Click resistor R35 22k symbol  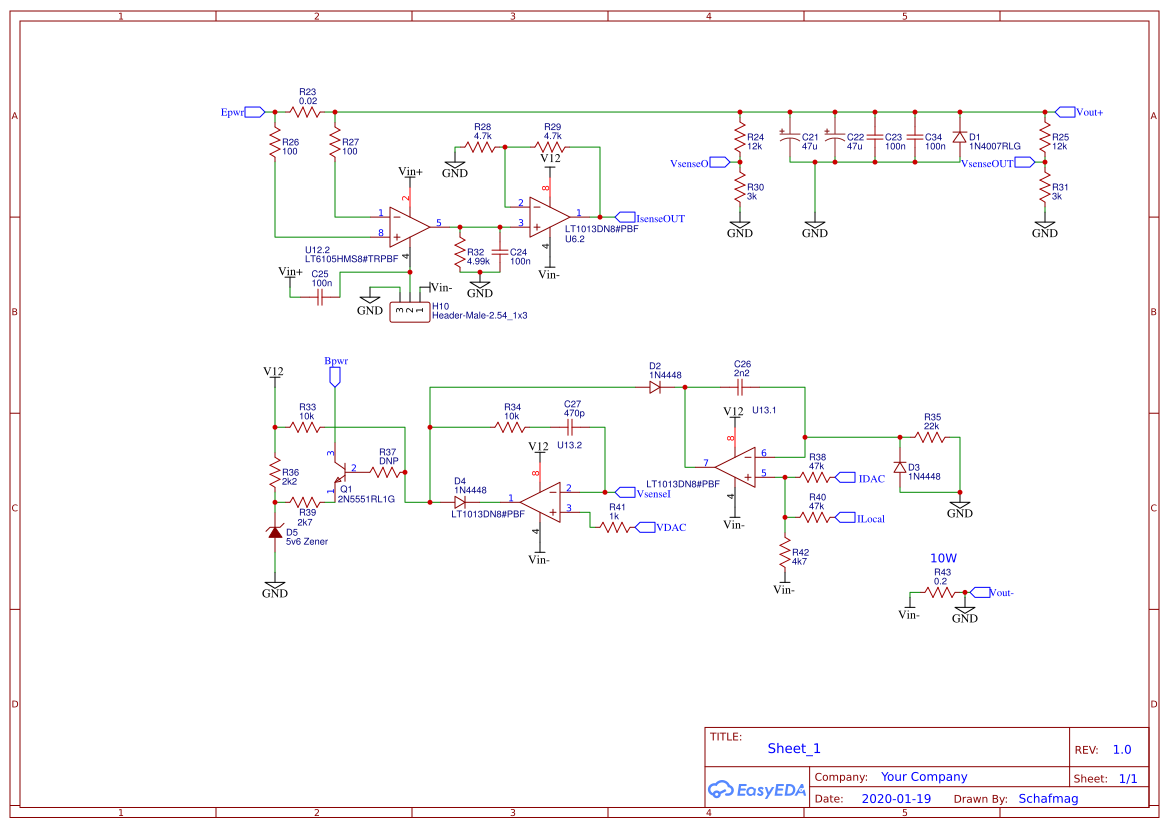tap(930, 437)
